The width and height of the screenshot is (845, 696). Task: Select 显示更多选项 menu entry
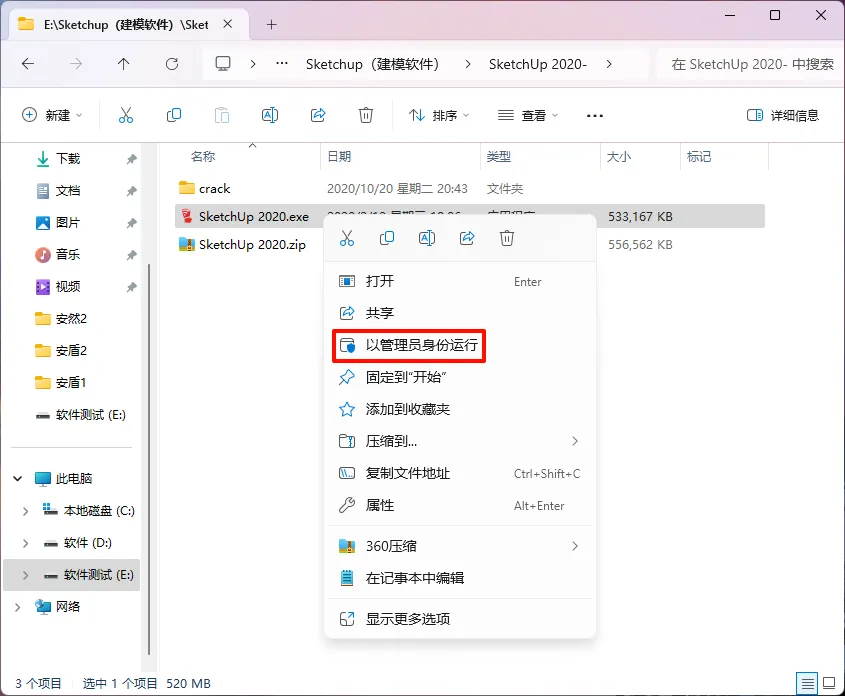coord(460,619)
